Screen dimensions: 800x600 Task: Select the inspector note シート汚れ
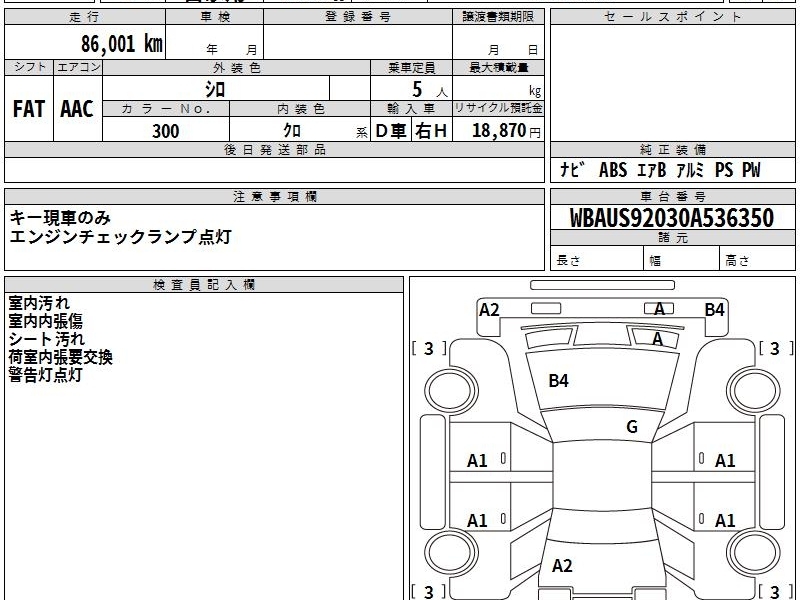tap(46, 339)
